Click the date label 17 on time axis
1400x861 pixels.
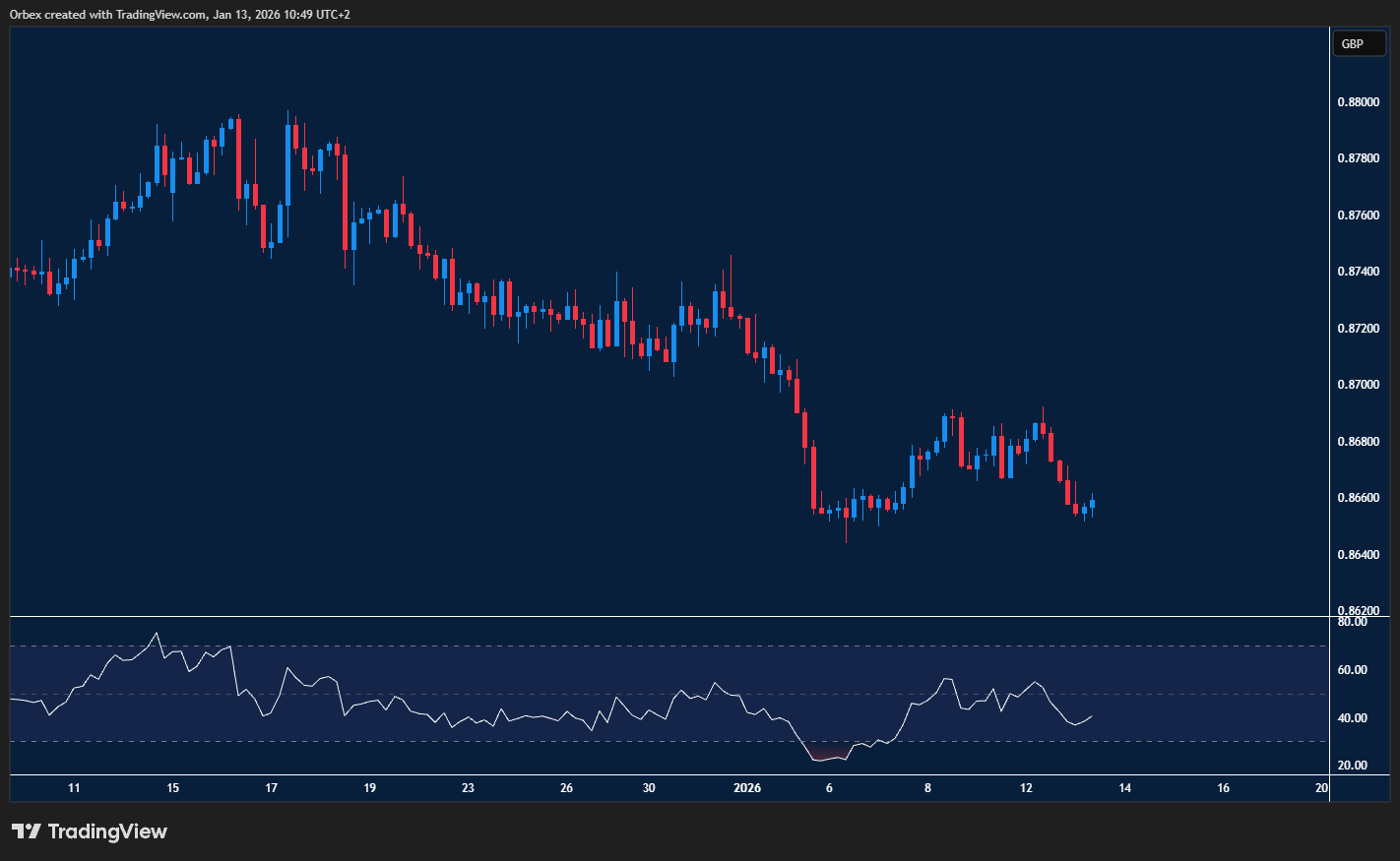coord(272,788)
